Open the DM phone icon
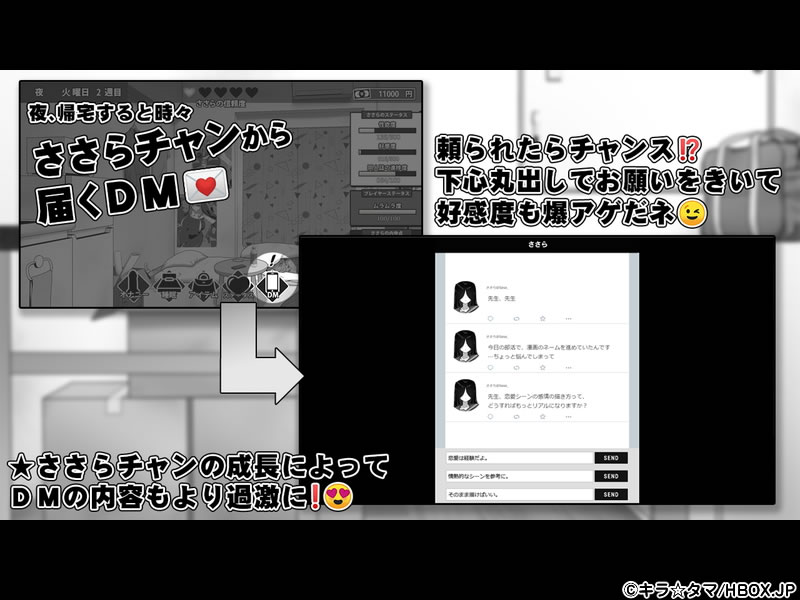 click(x=273, y=286)
